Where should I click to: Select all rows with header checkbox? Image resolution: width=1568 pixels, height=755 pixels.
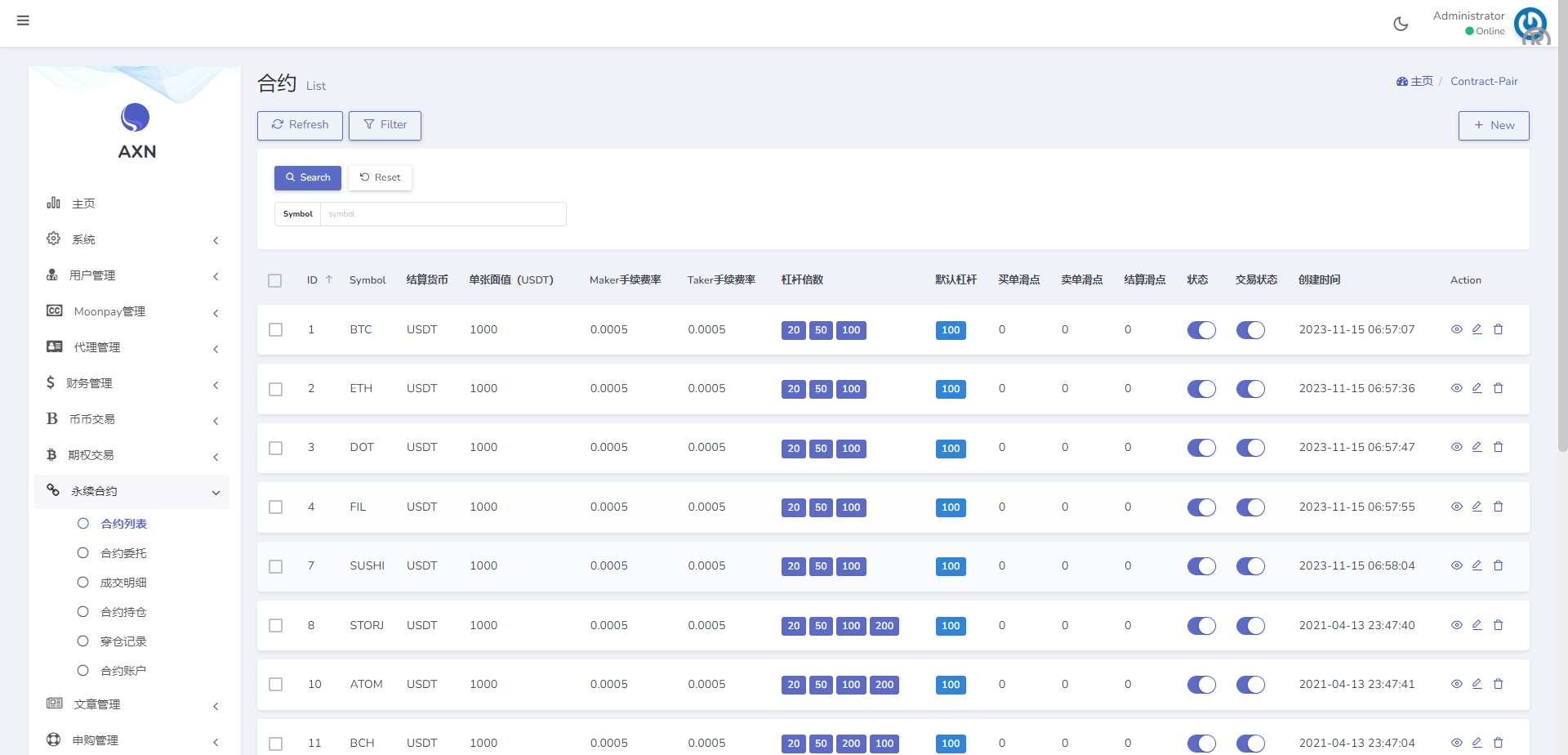[275, 280]
